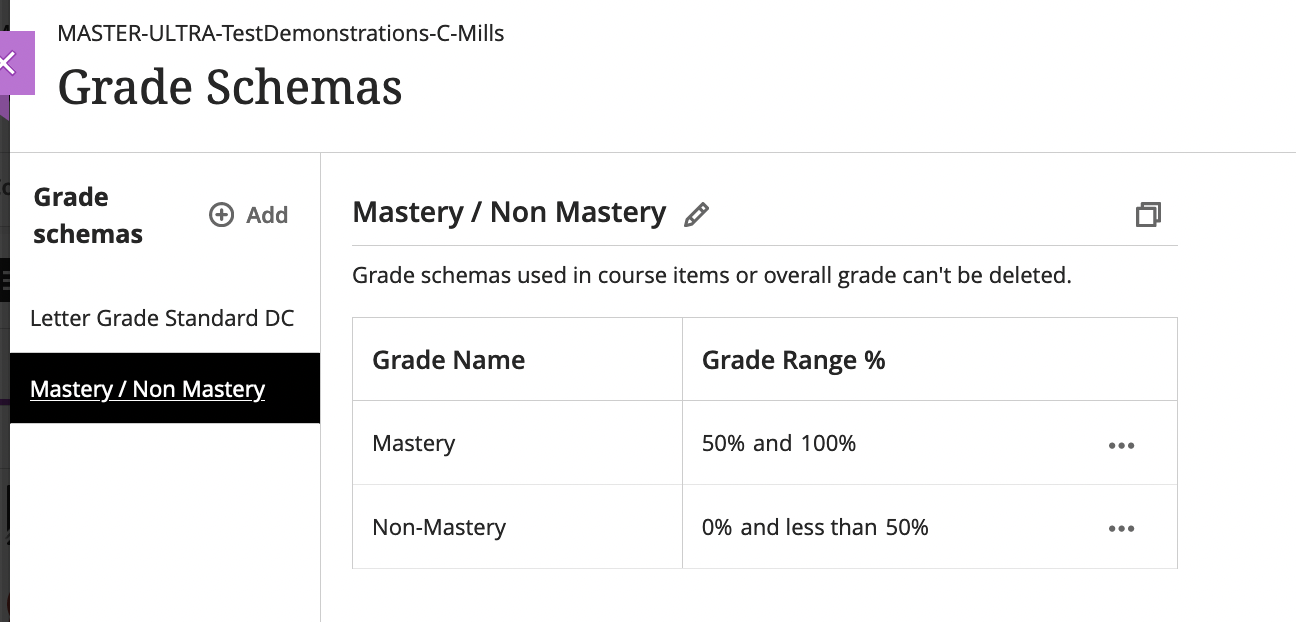The image size is (1296, 622).
Task: Click the MASTER-ULTRA-TestDemonstrations-C-Mills course title
Action: click(281, 33)
